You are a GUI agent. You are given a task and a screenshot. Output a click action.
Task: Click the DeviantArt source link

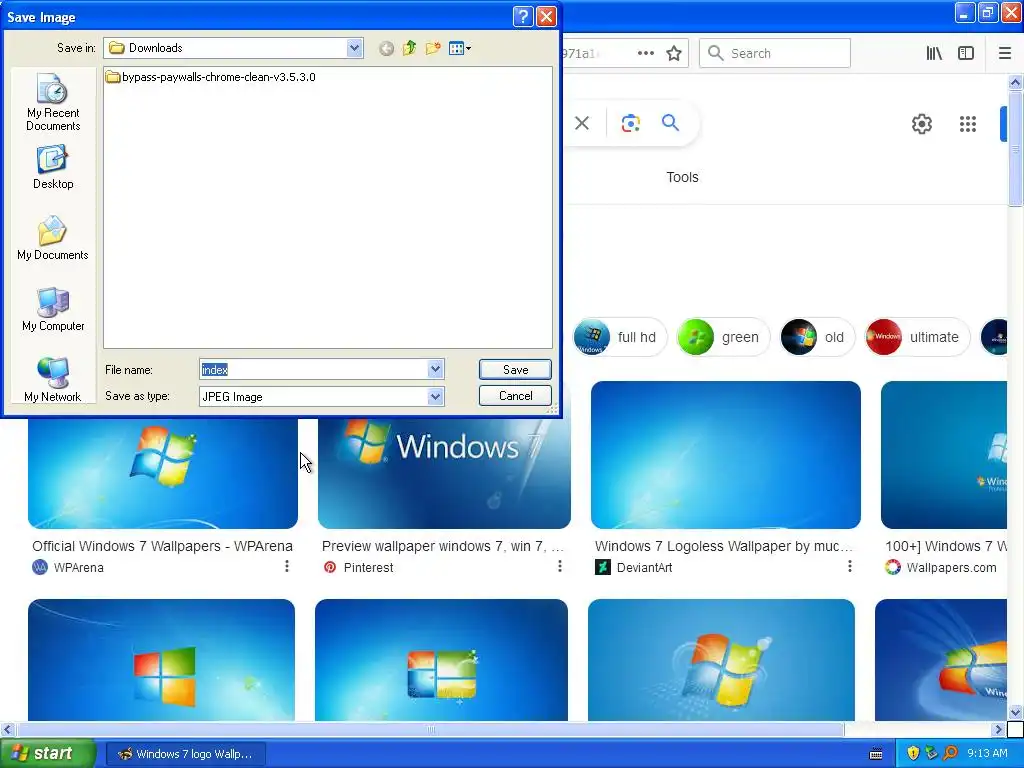[634, 568]
